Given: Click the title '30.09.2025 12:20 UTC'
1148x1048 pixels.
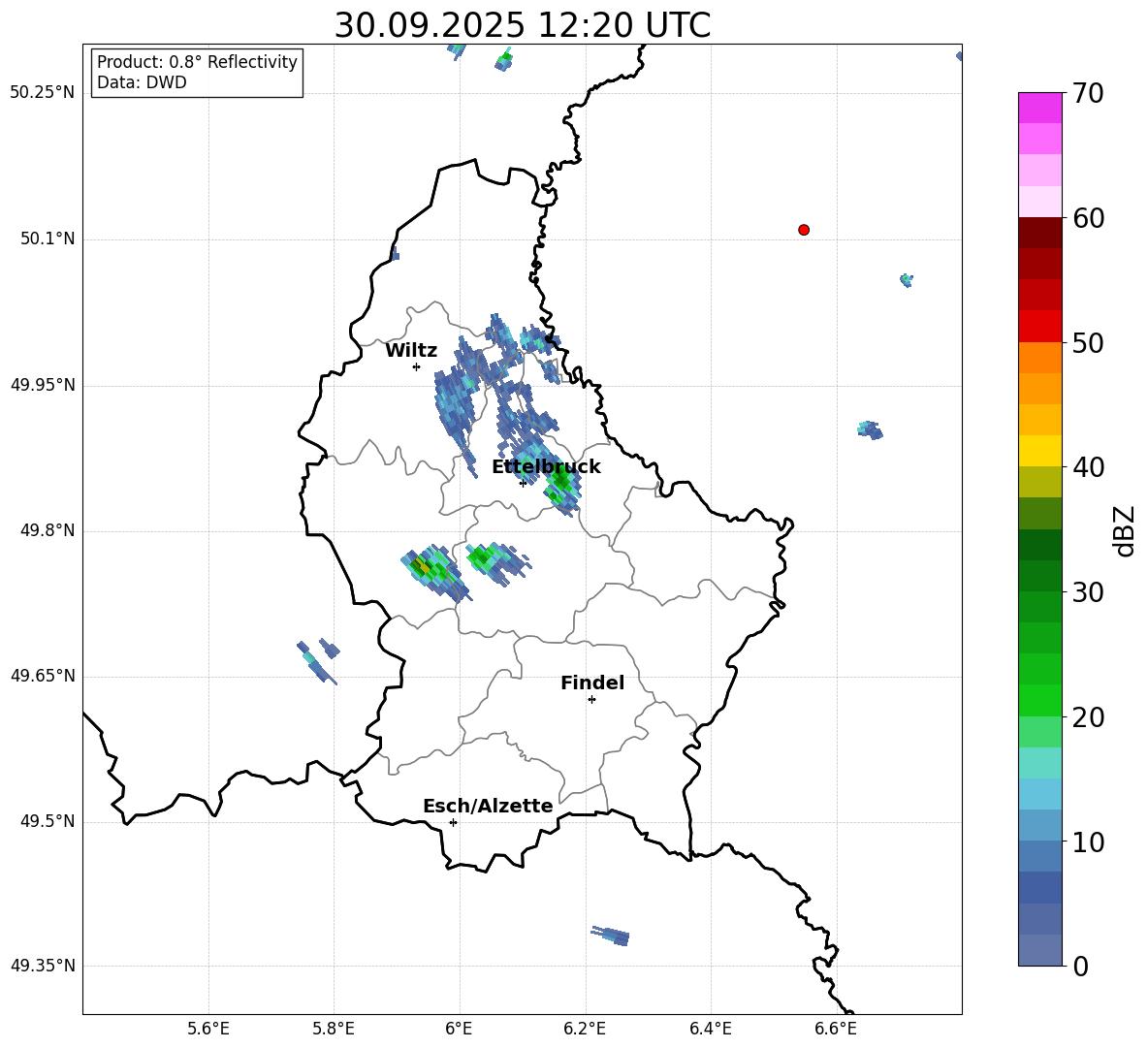Looking at the screenshot, I should tap(522, 25).
